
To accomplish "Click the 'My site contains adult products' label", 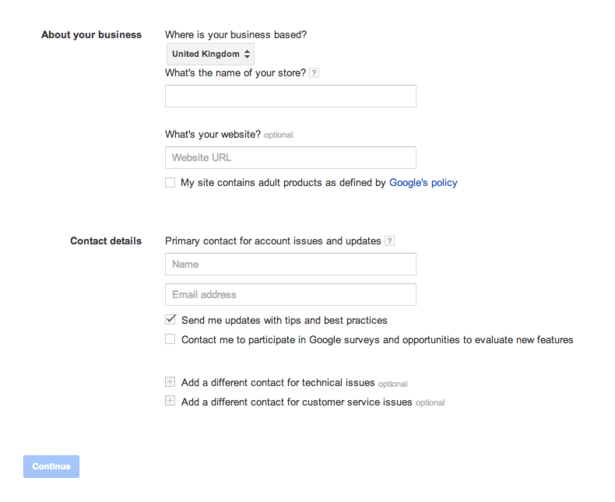I will point(319,183).
